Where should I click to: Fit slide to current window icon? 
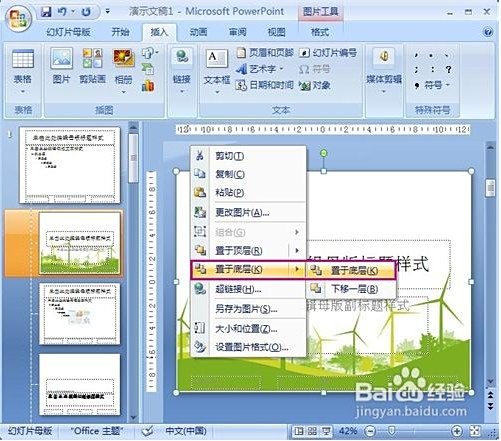pyautogui.click(x=475, y=431)
